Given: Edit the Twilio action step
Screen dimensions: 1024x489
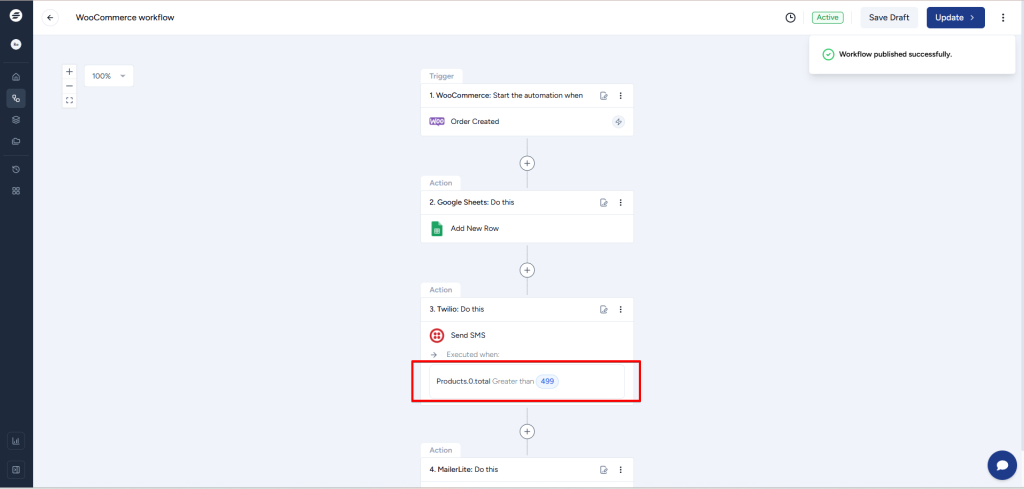Looking at the screenshot, I should click(x=604, y=310).
